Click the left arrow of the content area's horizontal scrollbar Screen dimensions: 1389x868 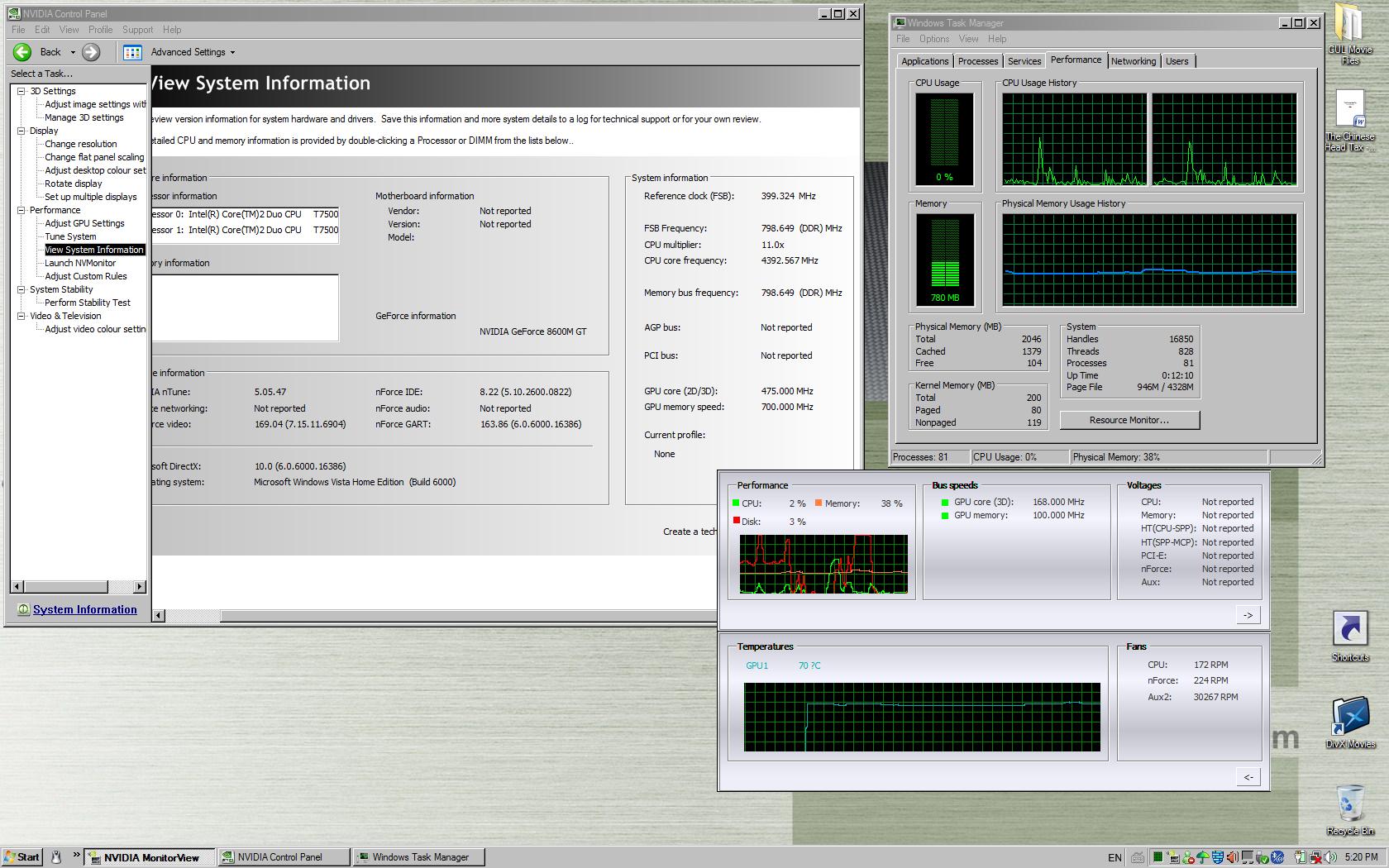pyautogui.click(x=159, y=615)
